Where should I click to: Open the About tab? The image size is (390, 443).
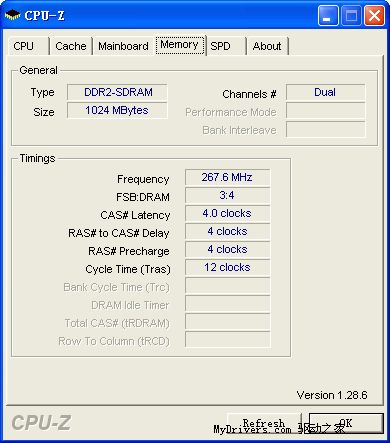[267, 46]
